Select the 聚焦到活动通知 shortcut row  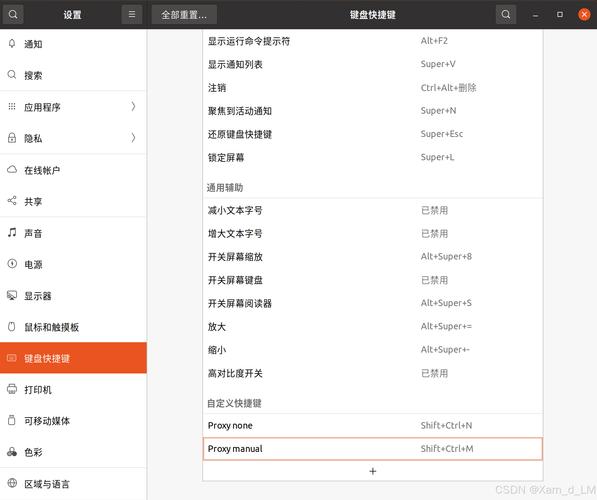(373, 111)
